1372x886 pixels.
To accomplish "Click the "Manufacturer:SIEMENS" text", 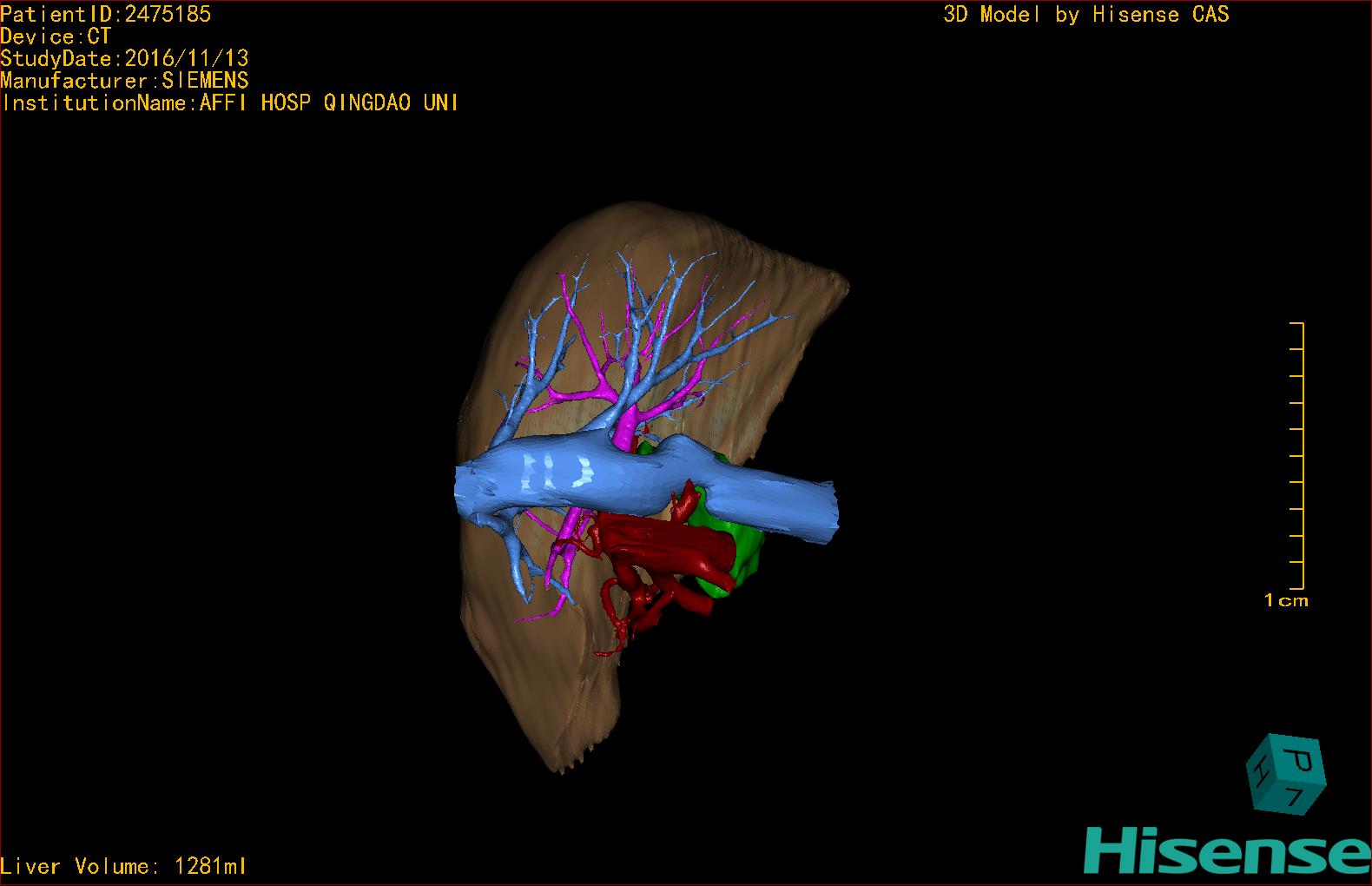I will click(x=124, y=81).
